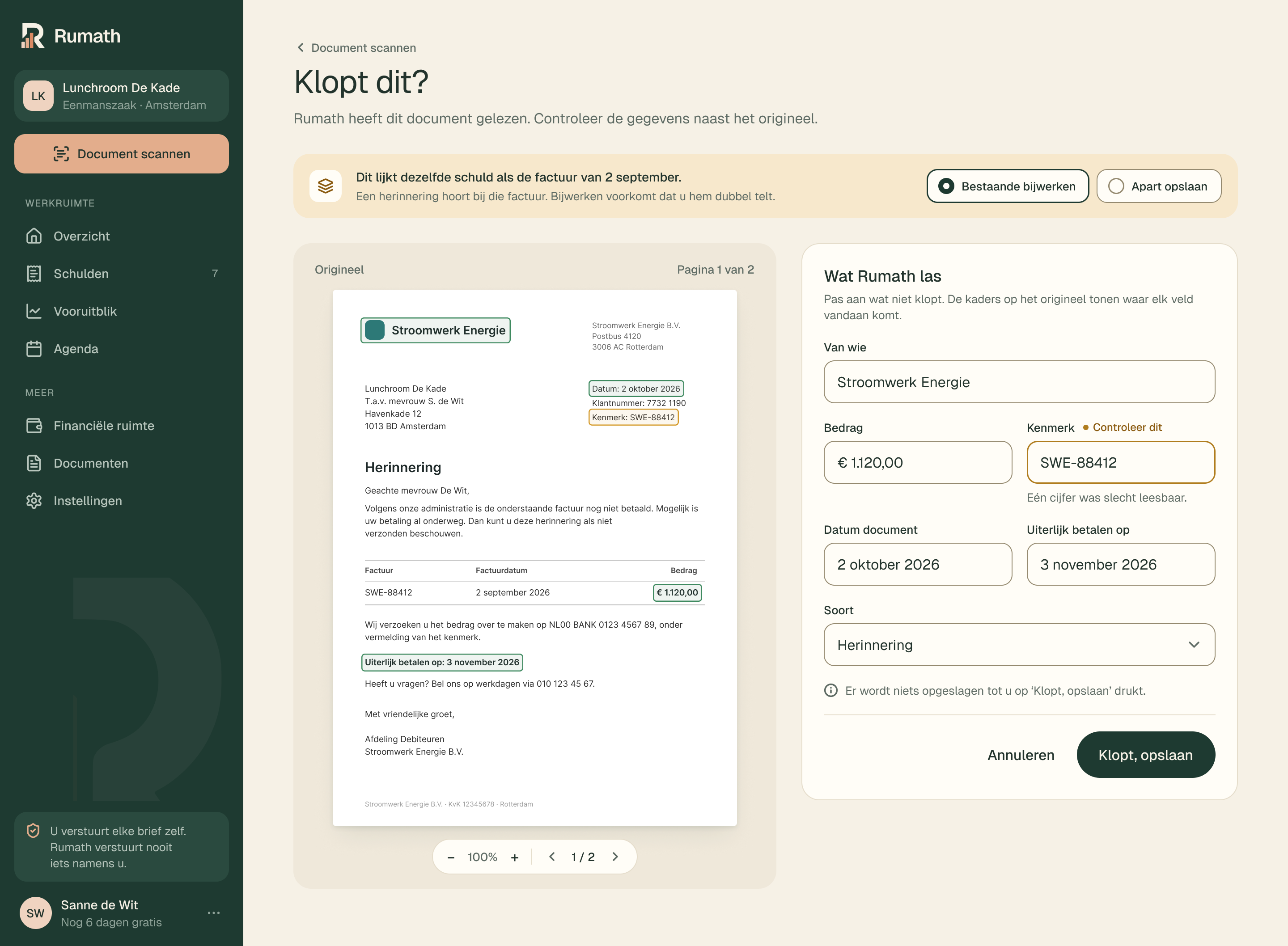Click the Kenmerk field SWE-88412

click(x=1120, y=462)
